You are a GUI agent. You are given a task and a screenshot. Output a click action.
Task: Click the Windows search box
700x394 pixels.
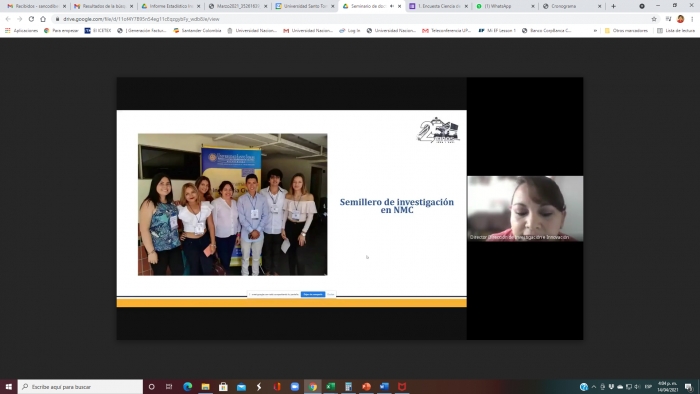point(80,386)
